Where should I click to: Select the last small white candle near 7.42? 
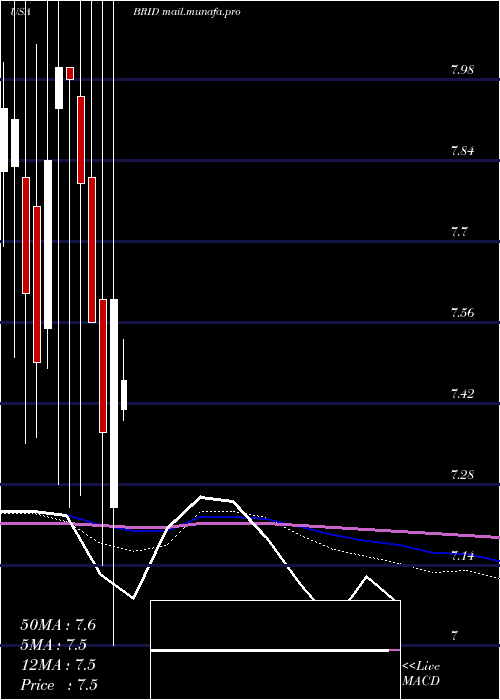(124, 395)
